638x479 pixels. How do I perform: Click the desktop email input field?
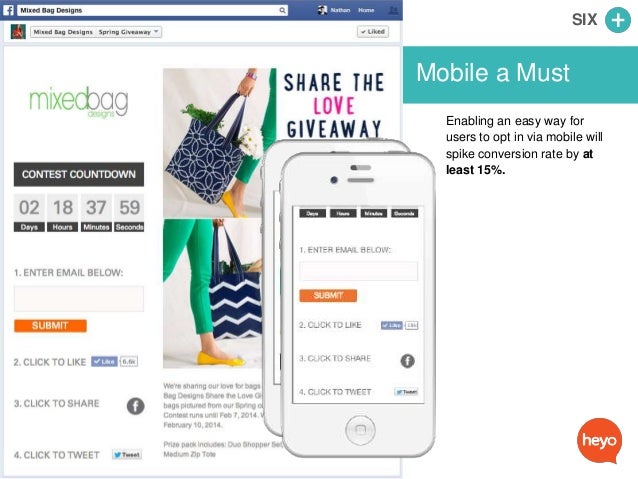click(79, 299)
